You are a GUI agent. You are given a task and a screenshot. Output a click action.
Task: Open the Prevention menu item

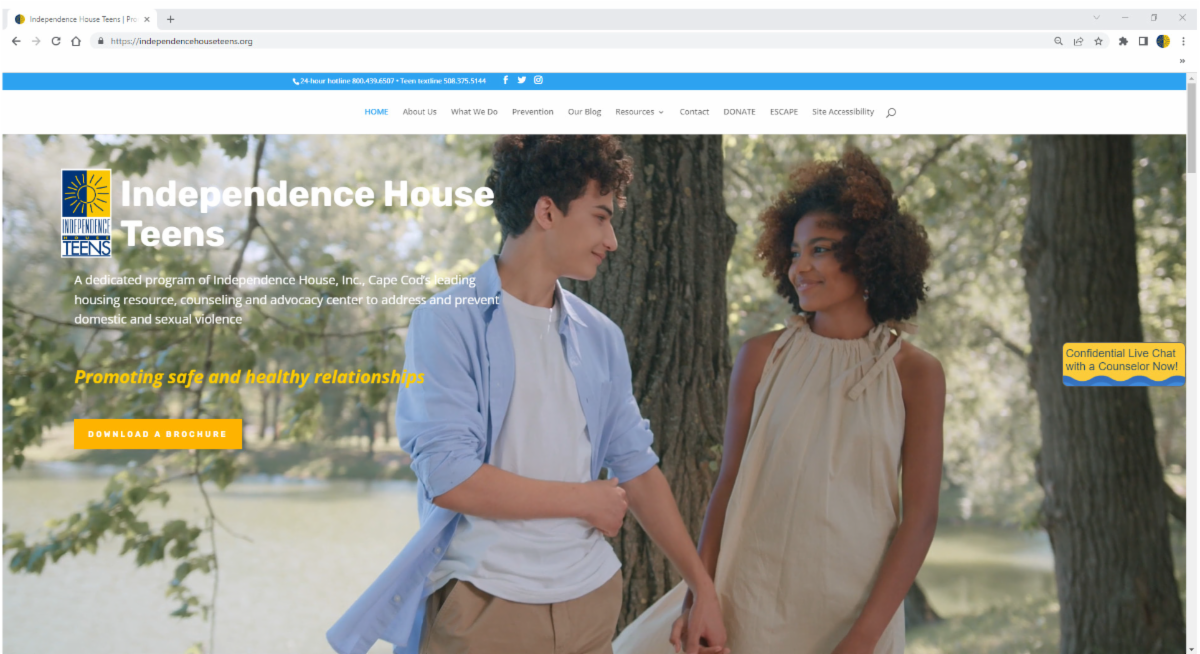532,112
